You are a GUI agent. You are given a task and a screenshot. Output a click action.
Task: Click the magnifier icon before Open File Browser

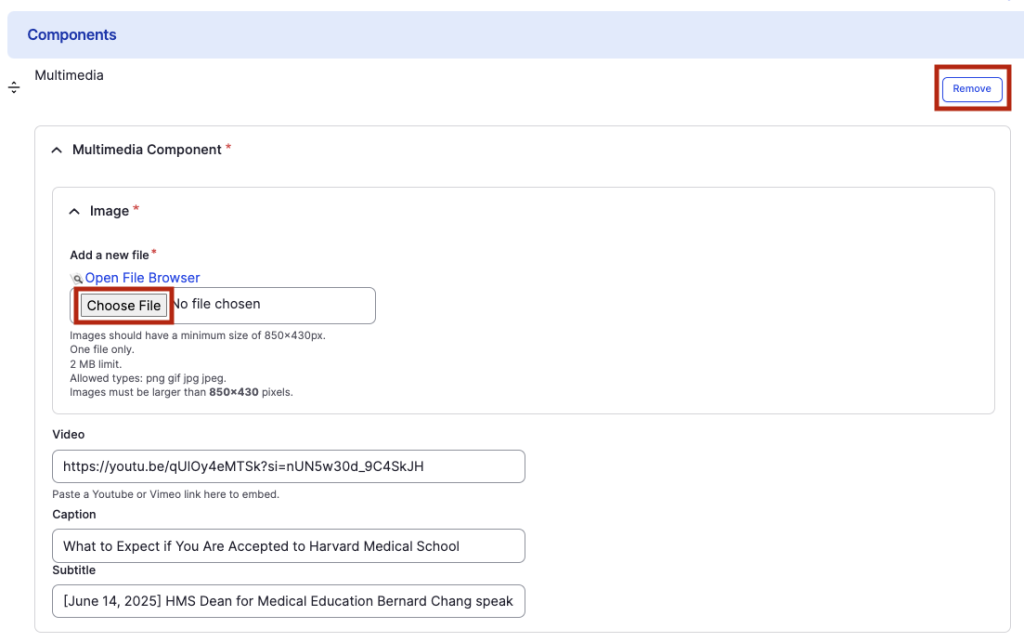[77, 278]
